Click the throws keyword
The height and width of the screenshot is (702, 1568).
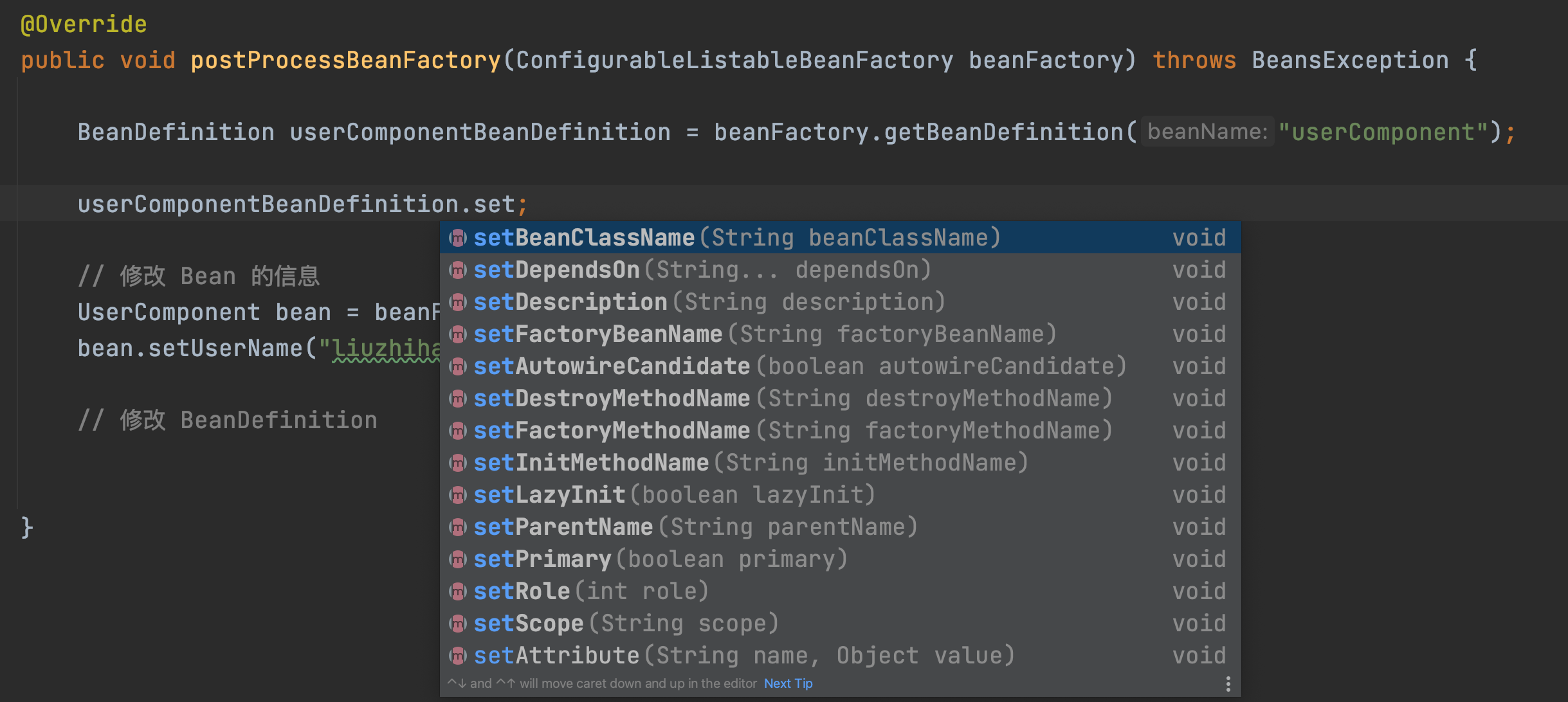coord(1194,60)
